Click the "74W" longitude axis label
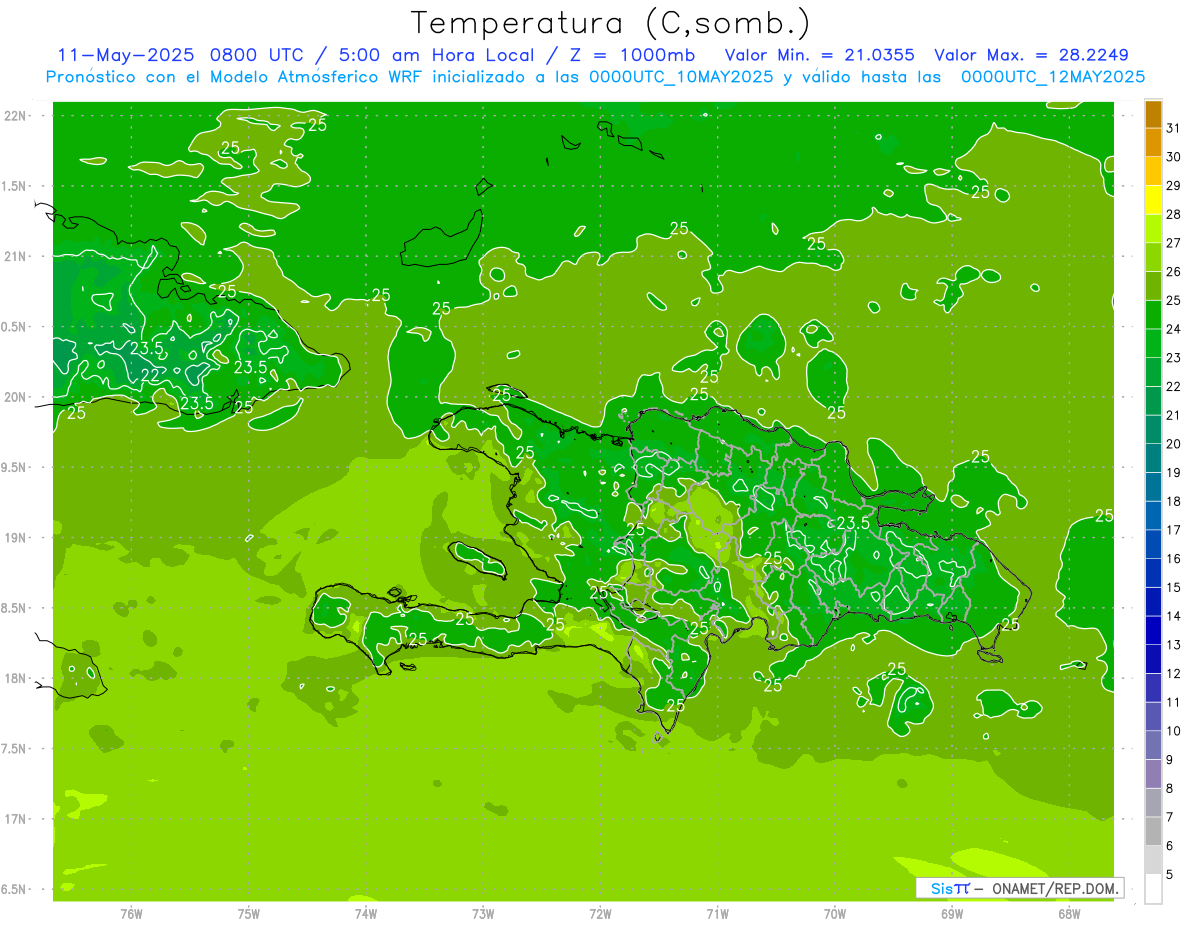 click(365, 913)
